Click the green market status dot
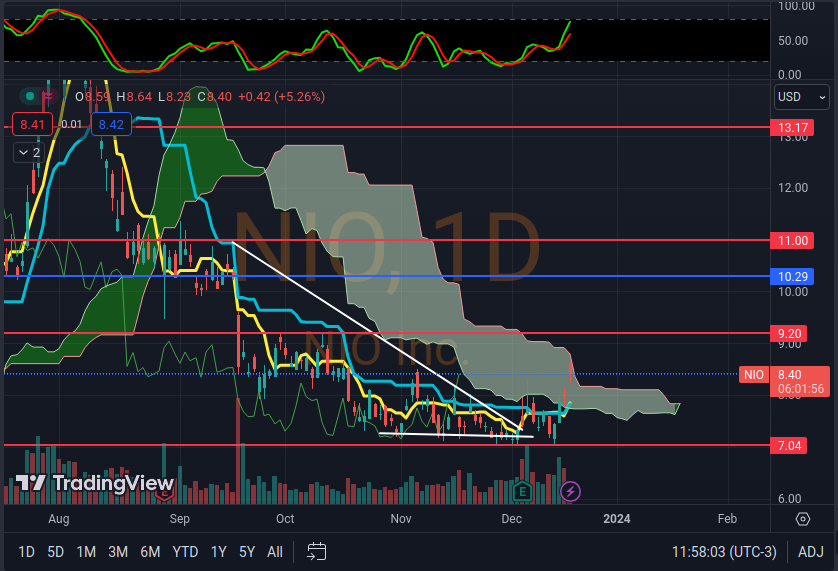Image resolution: width=838 pixels, height=571 pixels. (30, 96)
